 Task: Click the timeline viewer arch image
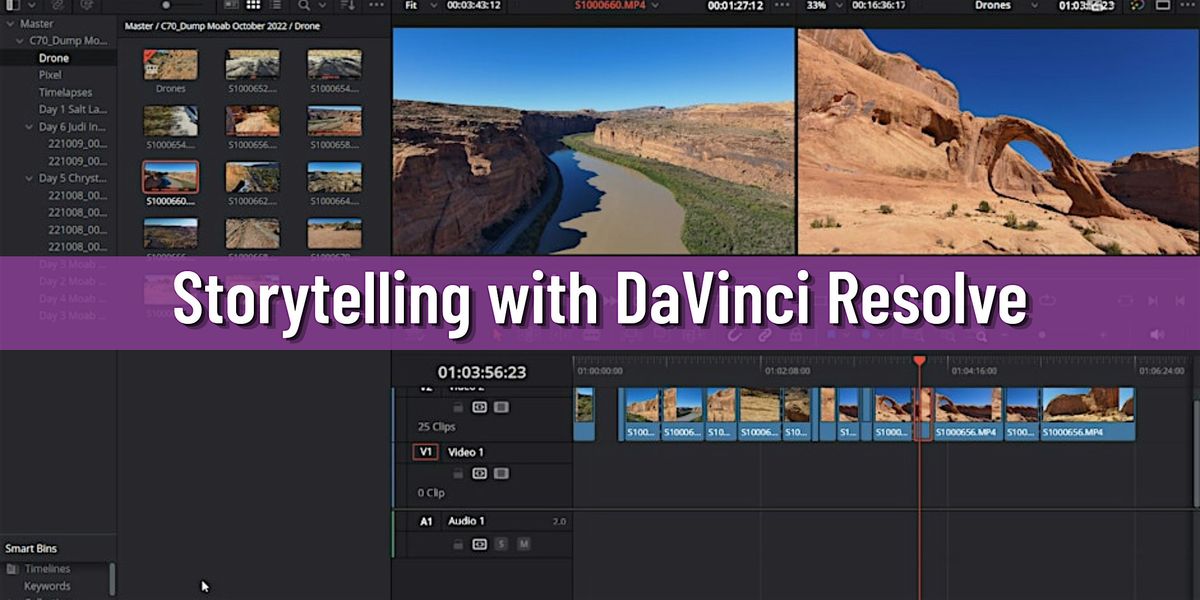click(x=998, y=141)
